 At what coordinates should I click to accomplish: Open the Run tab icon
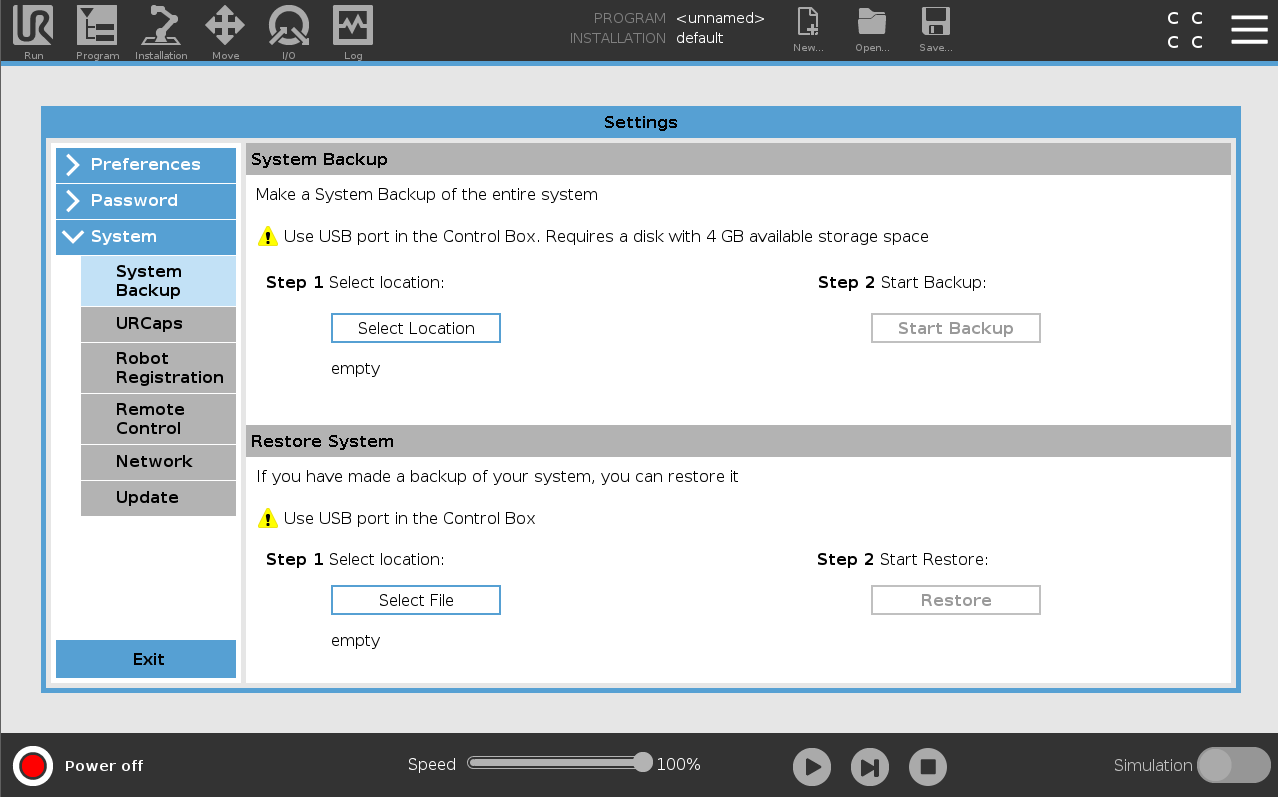point(33,27)
